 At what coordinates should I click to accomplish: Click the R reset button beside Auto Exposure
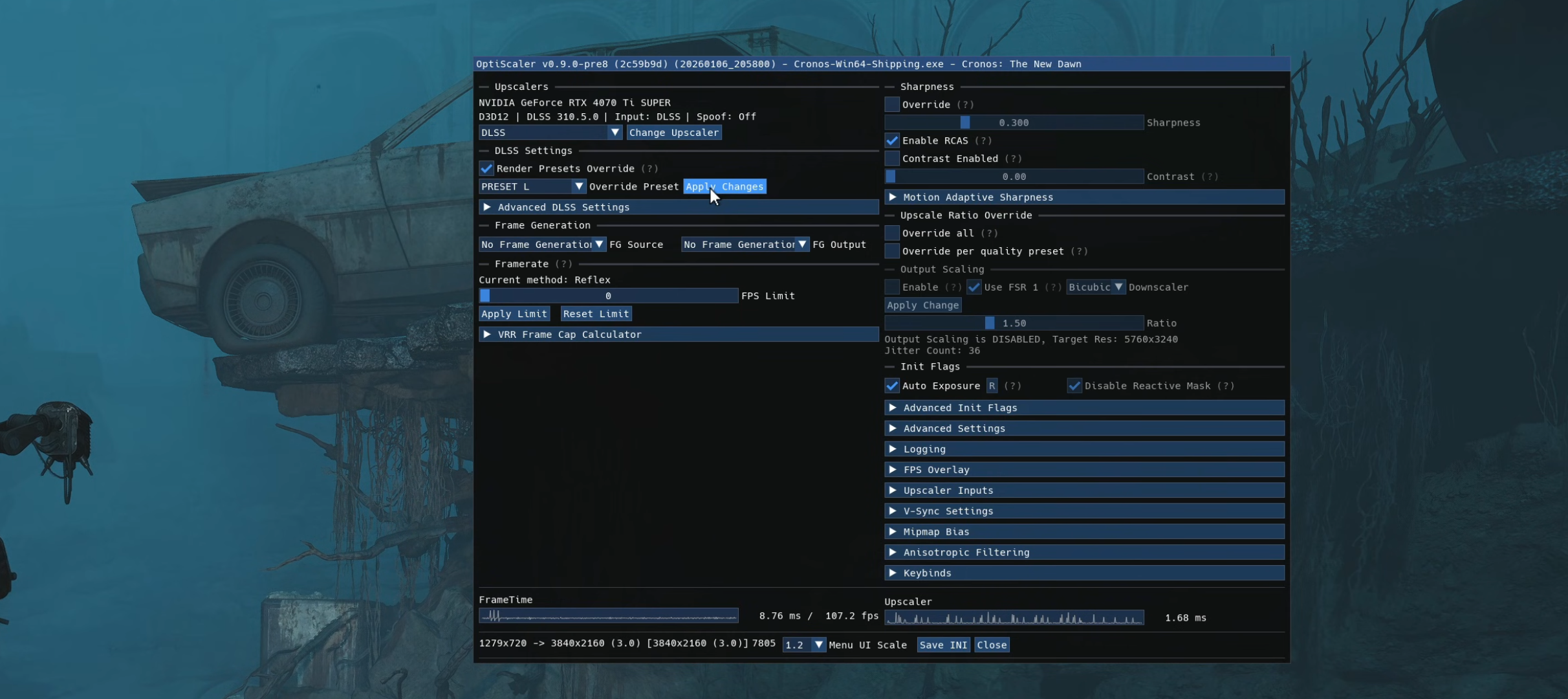(992, 386)
